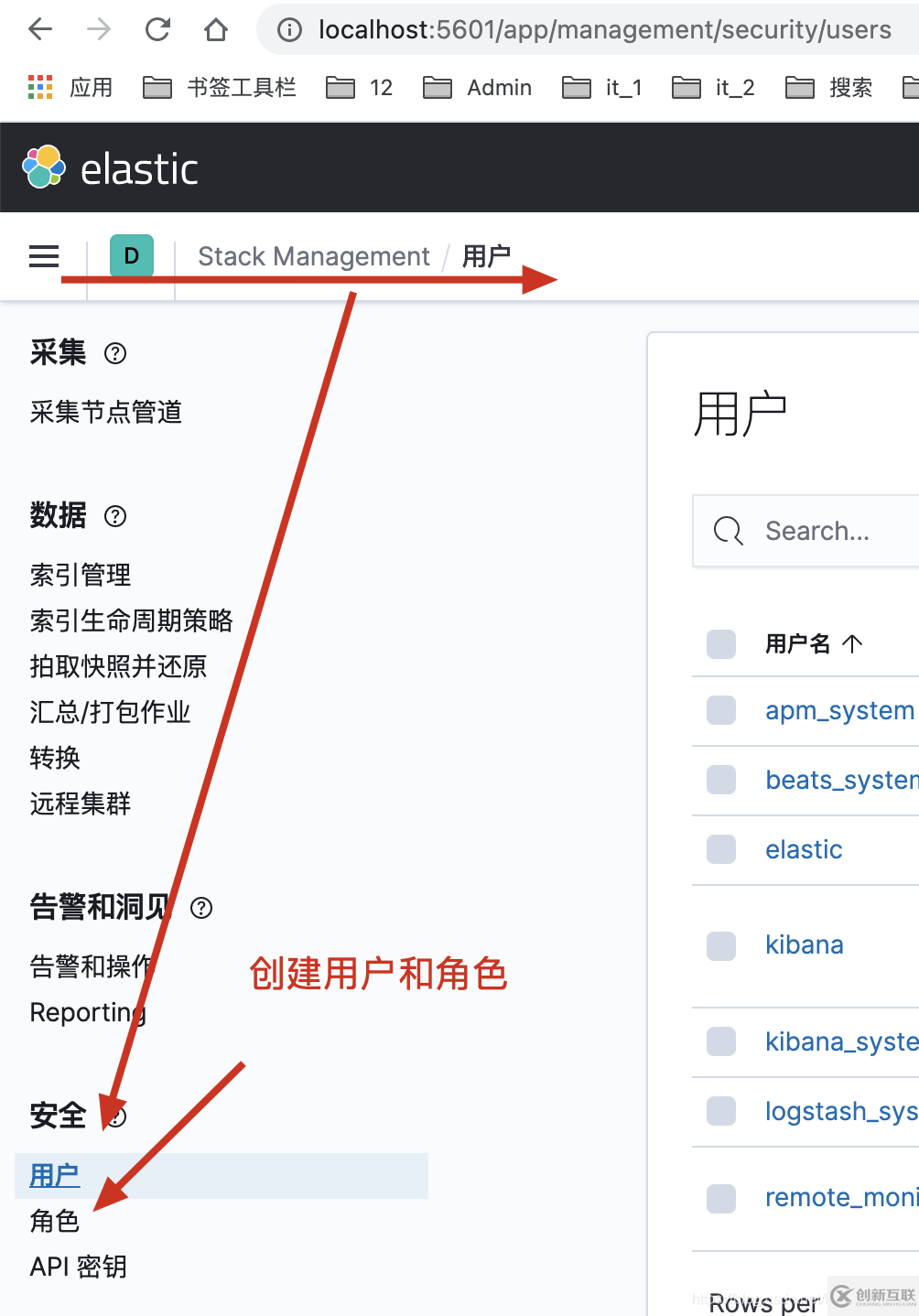The height and width of the screenshot is (1316, 919).
Task: Go back with the browser back arrow
Action: pyautogui.click(x=40, y=30)
